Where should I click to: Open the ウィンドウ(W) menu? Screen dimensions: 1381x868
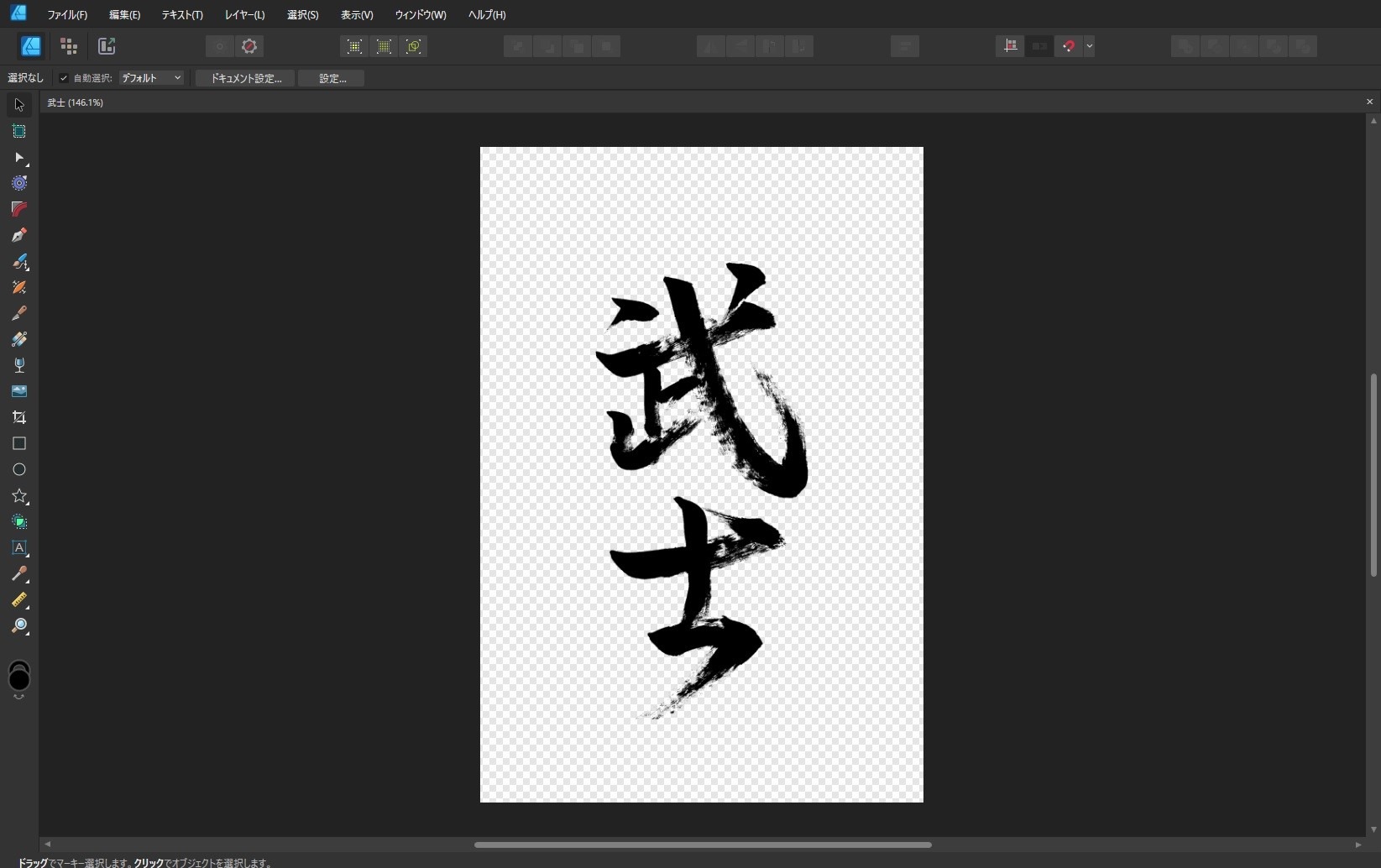[421, 14]
